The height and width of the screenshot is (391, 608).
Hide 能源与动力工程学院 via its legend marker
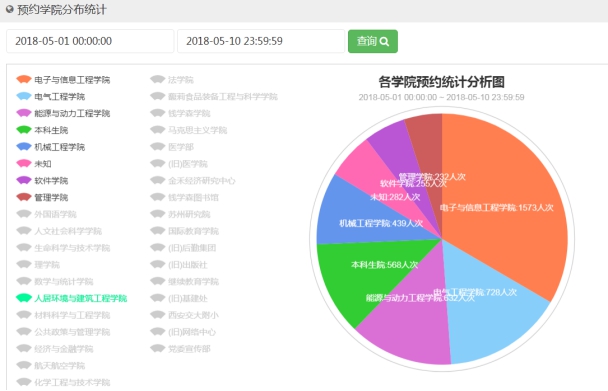[x=24, y=113]
